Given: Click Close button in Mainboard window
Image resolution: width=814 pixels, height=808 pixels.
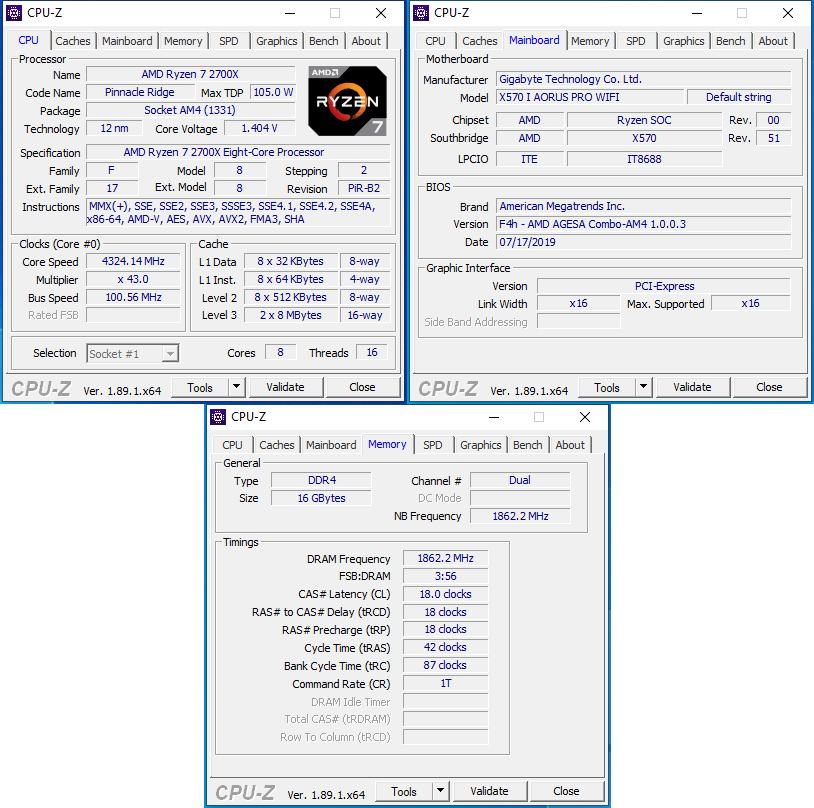Looking at the screenshot, I should click(769, 387).
